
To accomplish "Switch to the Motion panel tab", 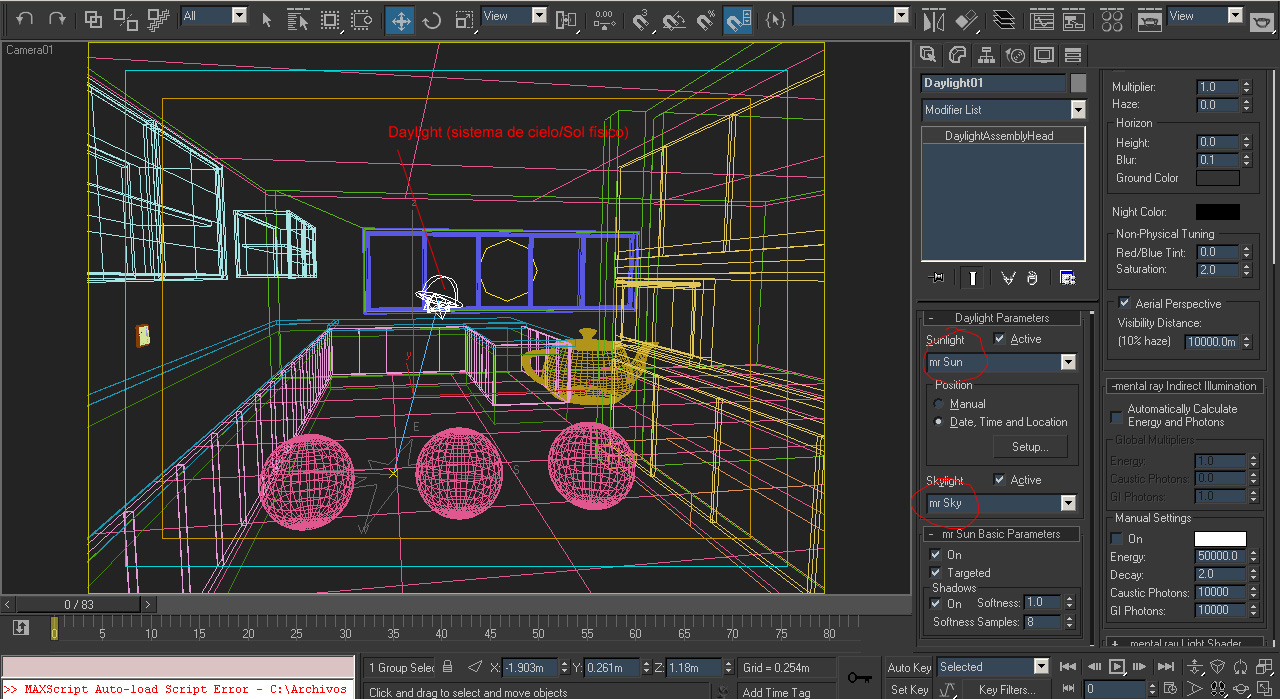I will pyautogui.click(x=1015, y=55).
